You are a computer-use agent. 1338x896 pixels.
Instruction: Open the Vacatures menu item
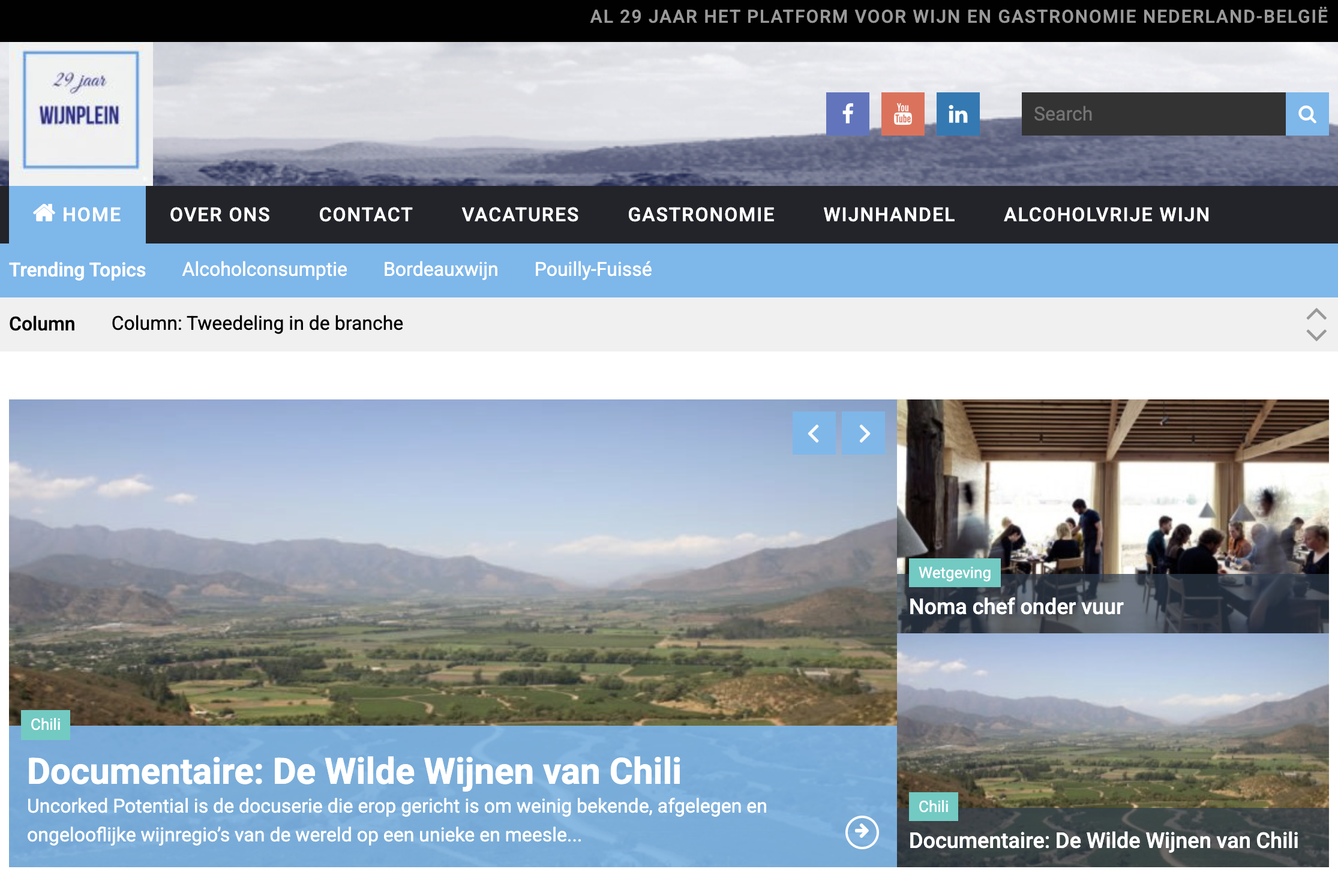(x=520, y=215)
